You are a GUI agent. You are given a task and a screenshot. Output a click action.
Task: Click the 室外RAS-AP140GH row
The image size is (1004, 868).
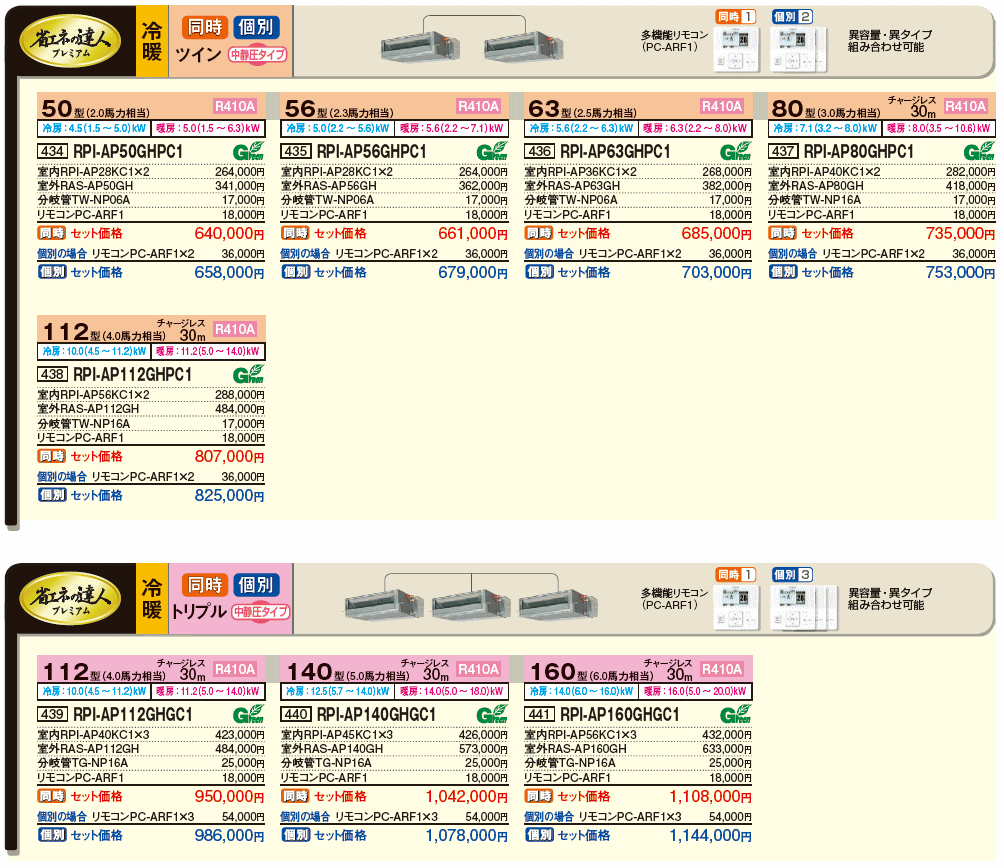coord(394,748)
